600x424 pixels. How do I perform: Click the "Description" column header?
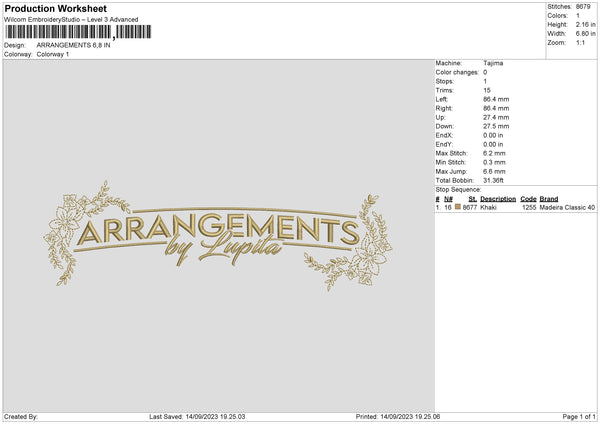[x=498, y=199]
